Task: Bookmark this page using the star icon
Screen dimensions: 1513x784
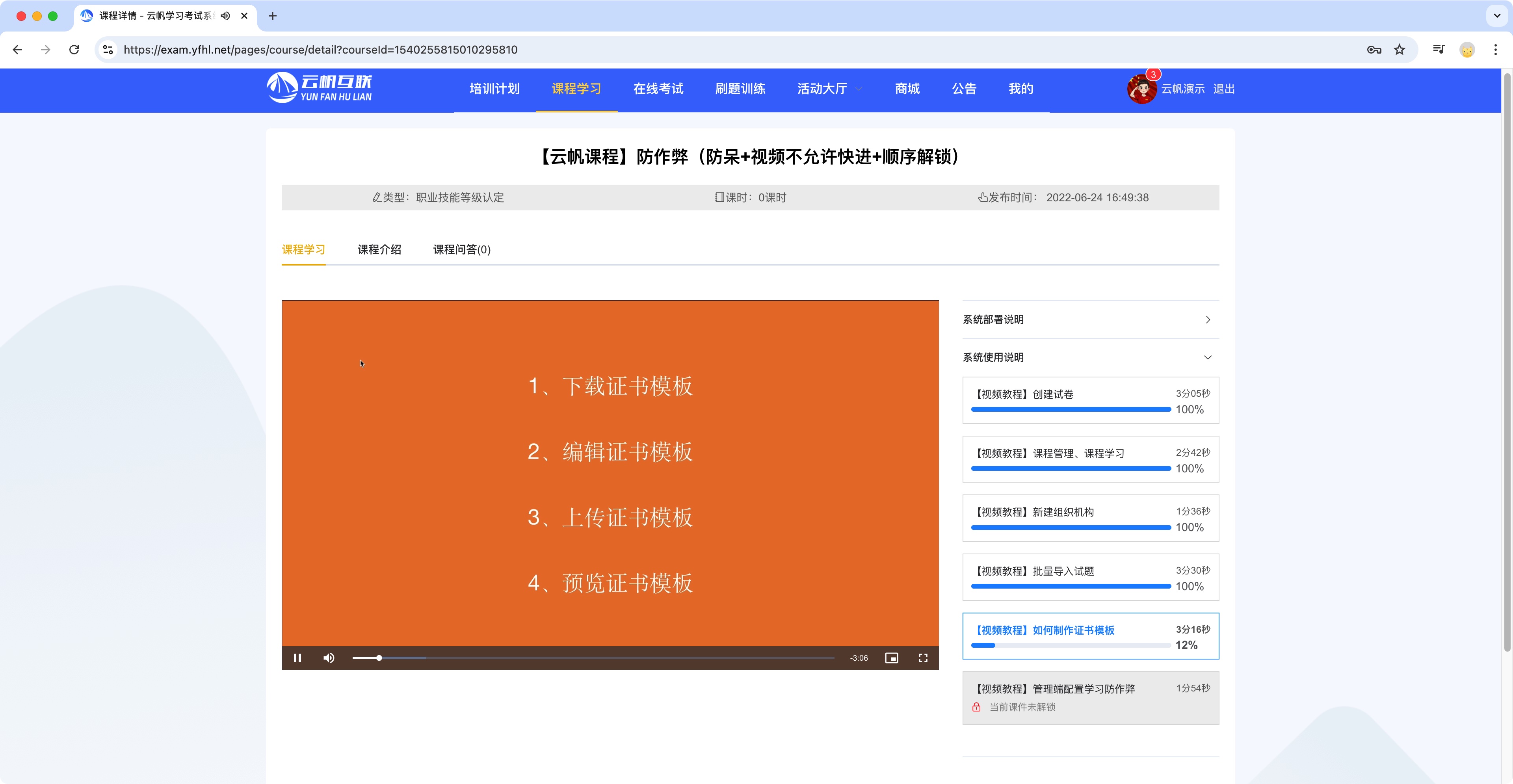Action: pos(1400,49)
